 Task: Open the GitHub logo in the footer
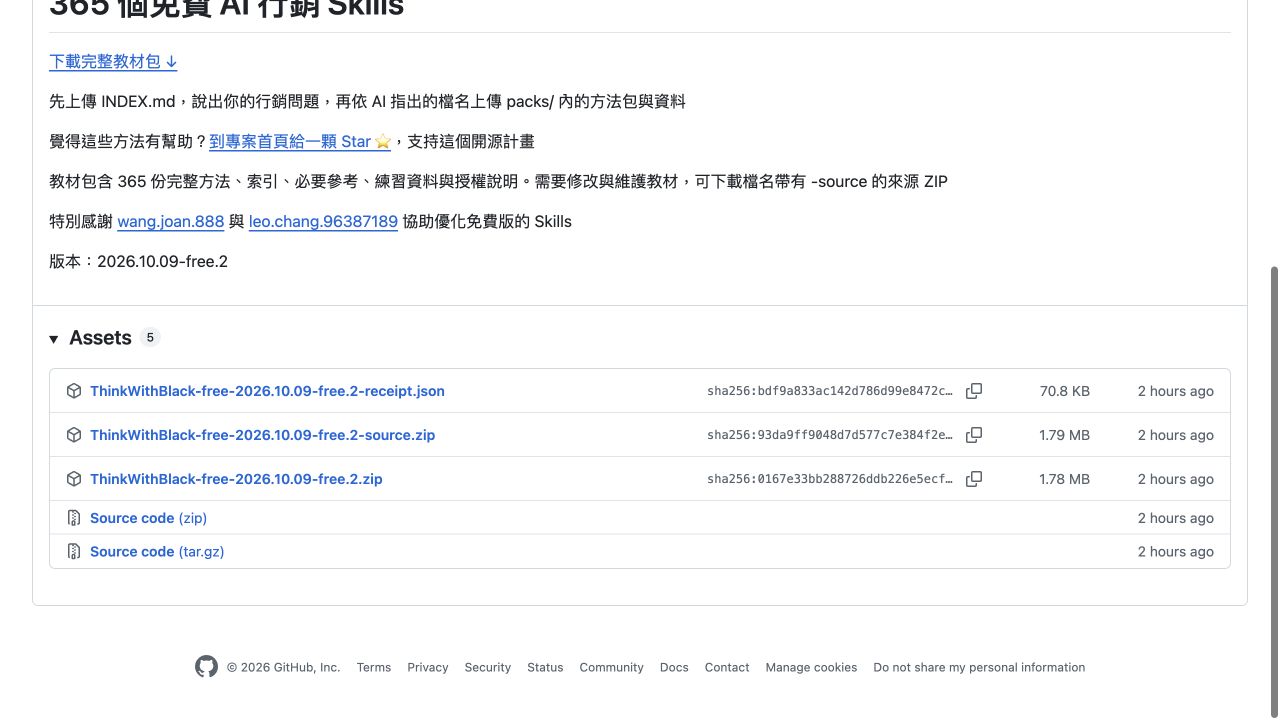[x=206, y=667]
